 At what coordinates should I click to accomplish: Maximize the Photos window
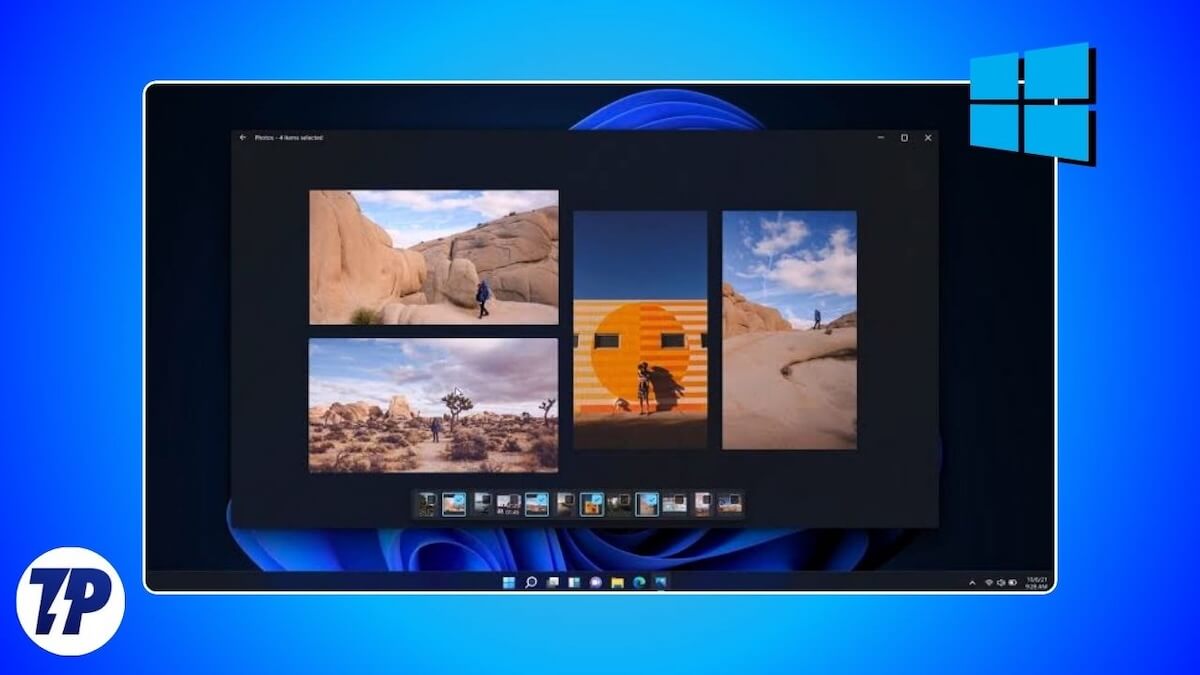[904, 138]
